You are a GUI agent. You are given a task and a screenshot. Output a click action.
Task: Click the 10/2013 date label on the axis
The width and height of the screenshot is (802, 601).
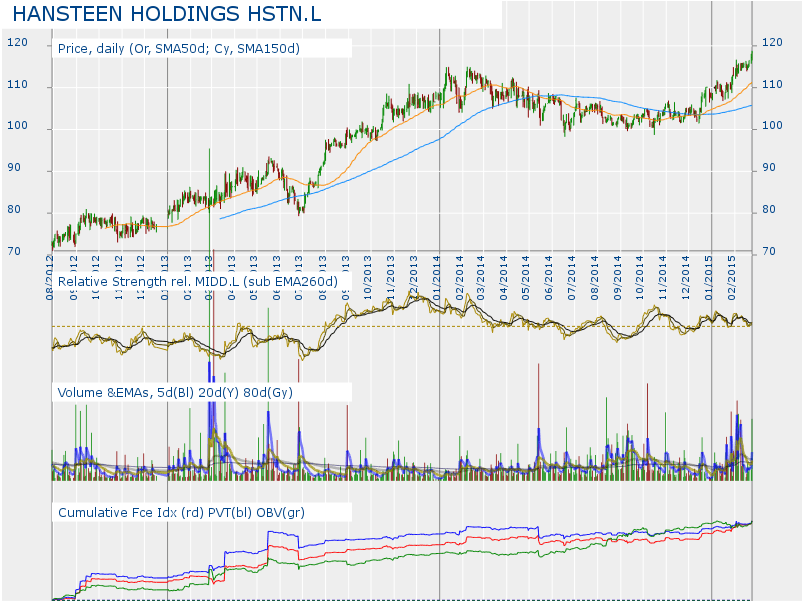coord(368,273)
